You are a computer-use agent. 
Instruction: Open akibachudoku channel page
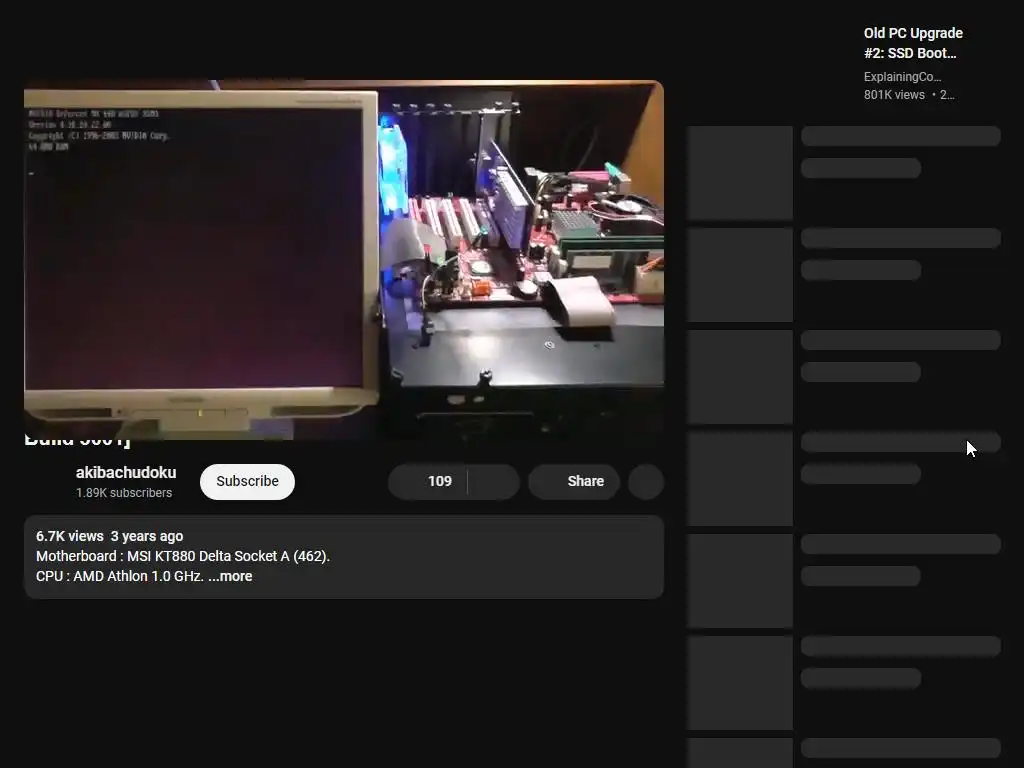(x=126, y=472)
